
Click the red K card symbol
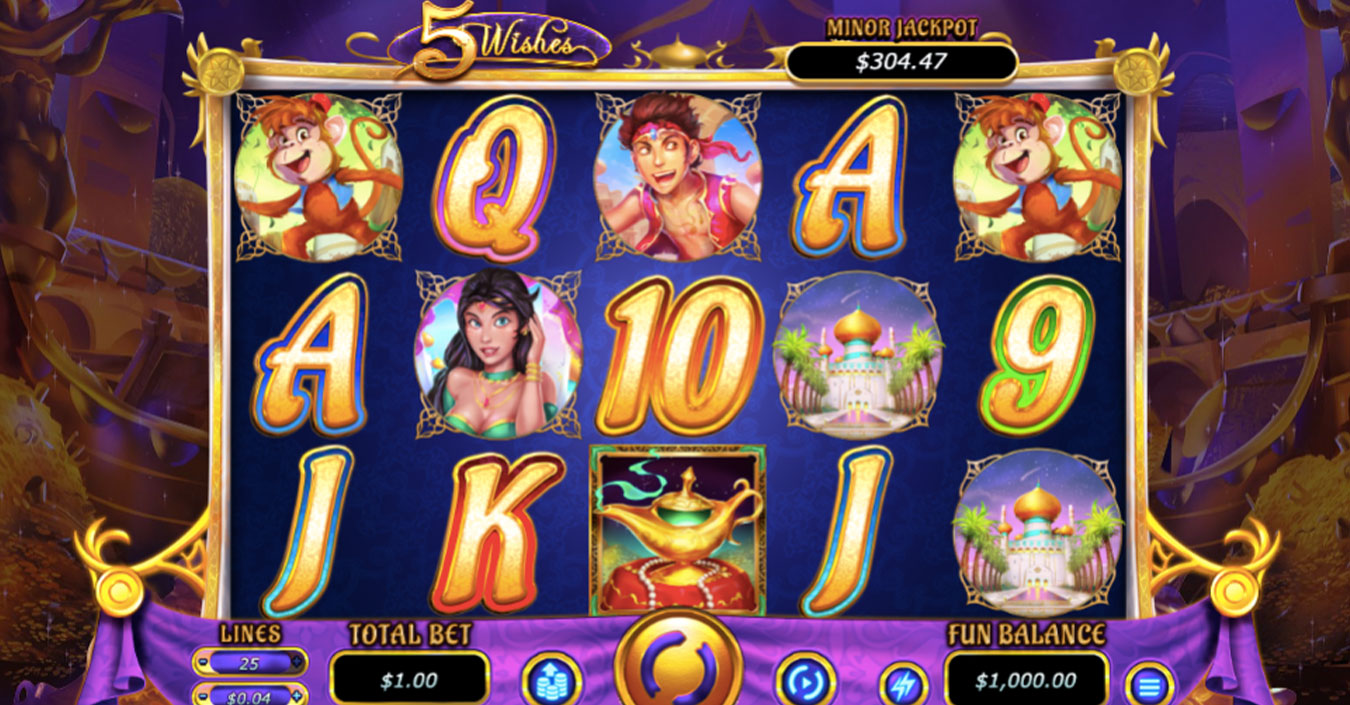498,532
